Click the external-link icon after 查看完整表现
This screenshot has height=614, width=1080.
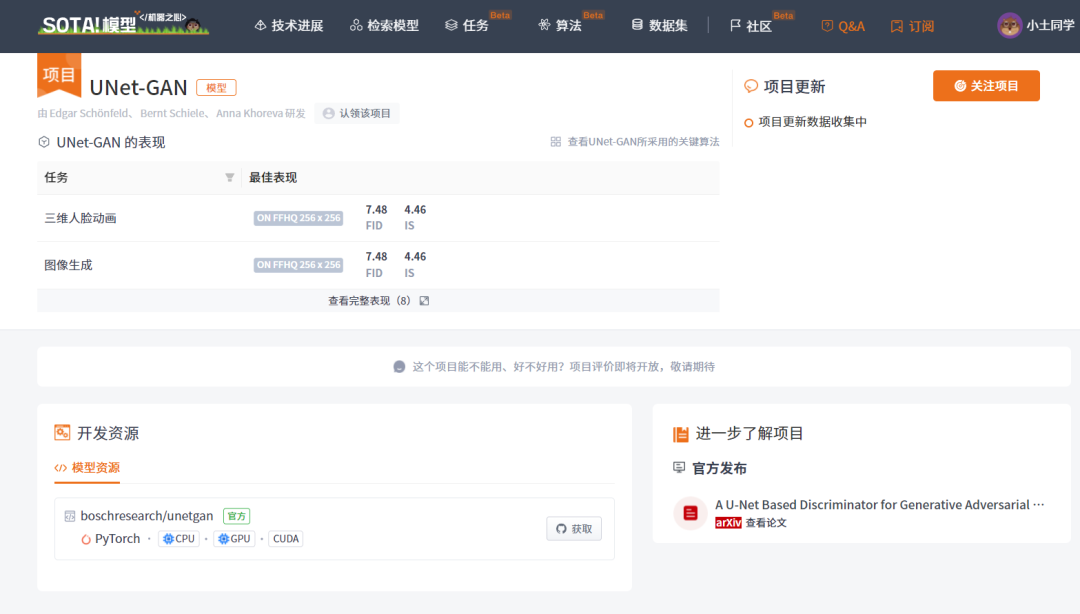click(424, 300)
